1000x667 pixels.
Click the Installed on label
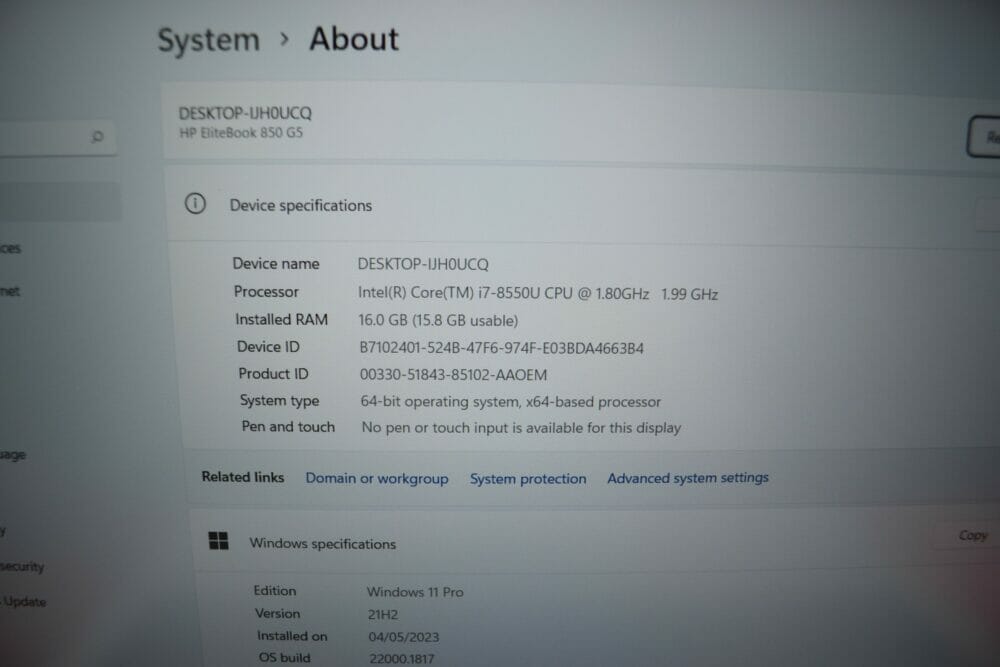(x=292, y=636)
